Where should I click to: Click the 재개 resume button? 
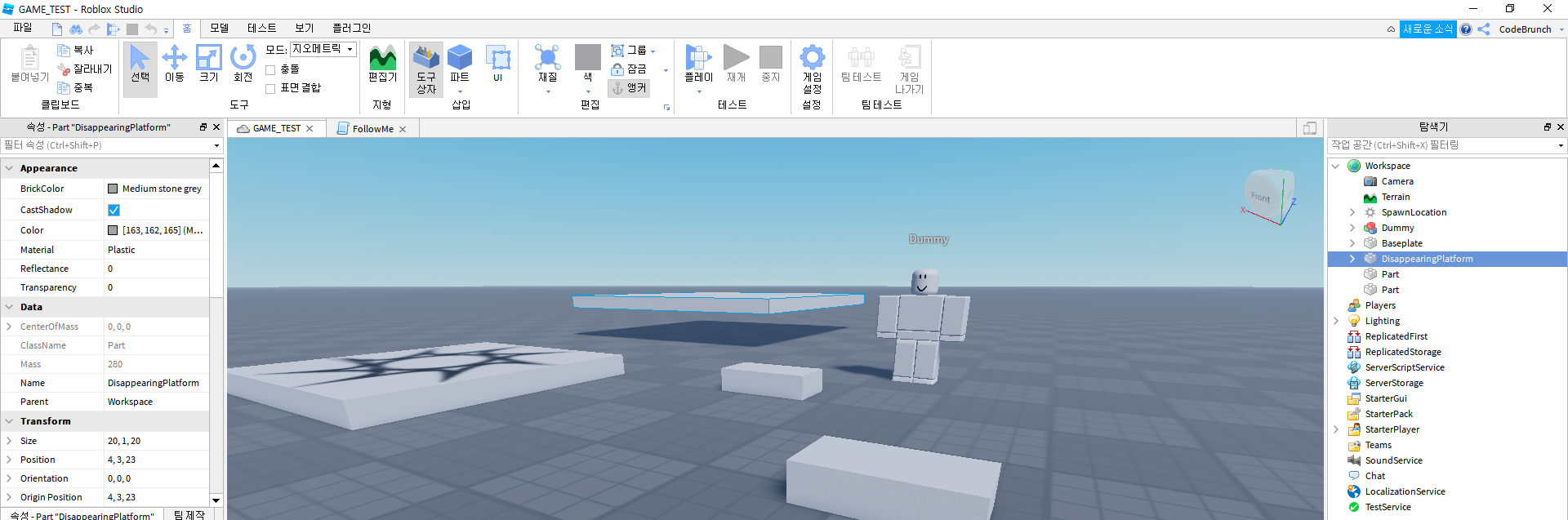pyautogui.click(x=737, y=65)
